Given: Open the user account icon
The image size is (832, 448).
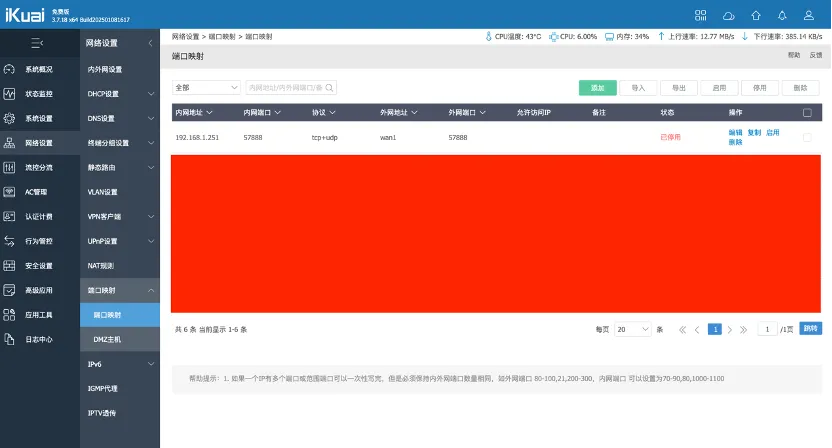Looking at the screenshot, I should tap(809, 15).
